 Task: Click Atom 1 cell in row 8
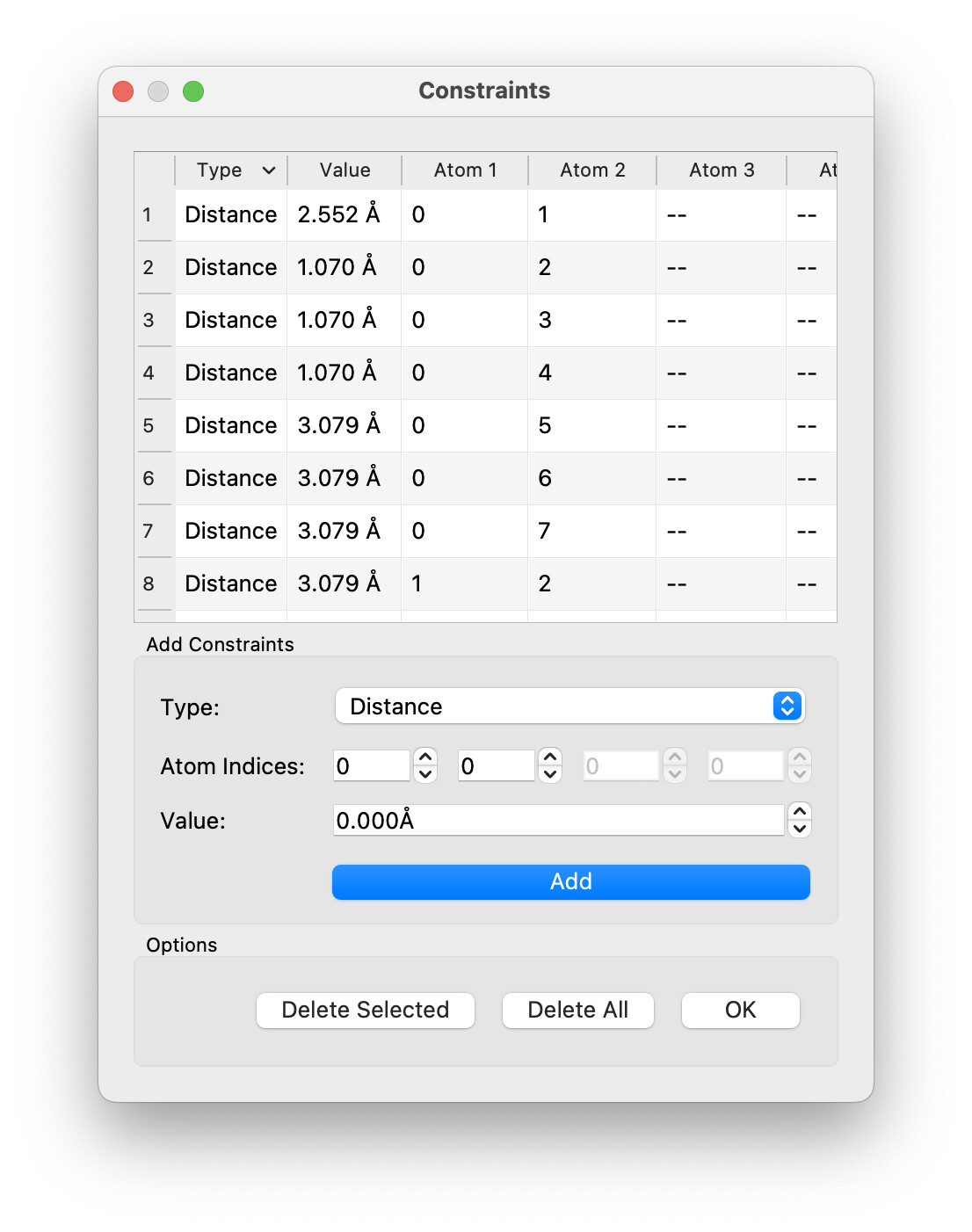(465, 583)
